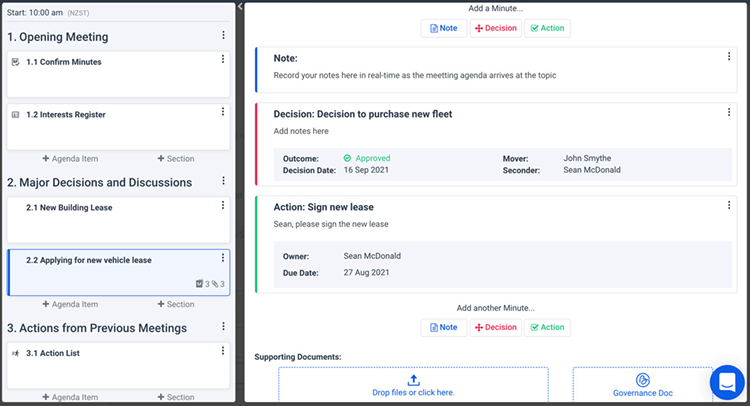Click the Governance Doc icon

click(644, 380)
